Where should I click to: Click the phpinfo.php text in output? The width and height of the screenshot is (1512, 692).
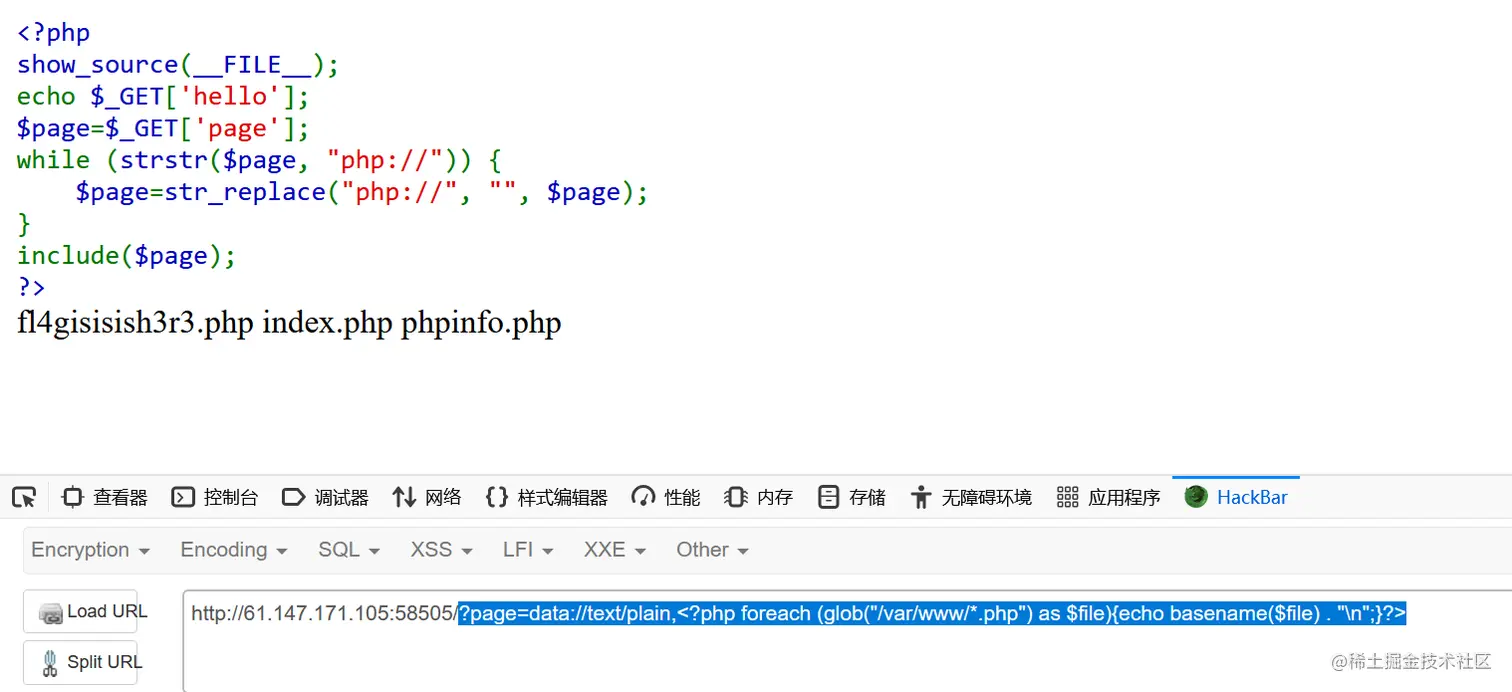pyautogui.click(x=481, y=323)
